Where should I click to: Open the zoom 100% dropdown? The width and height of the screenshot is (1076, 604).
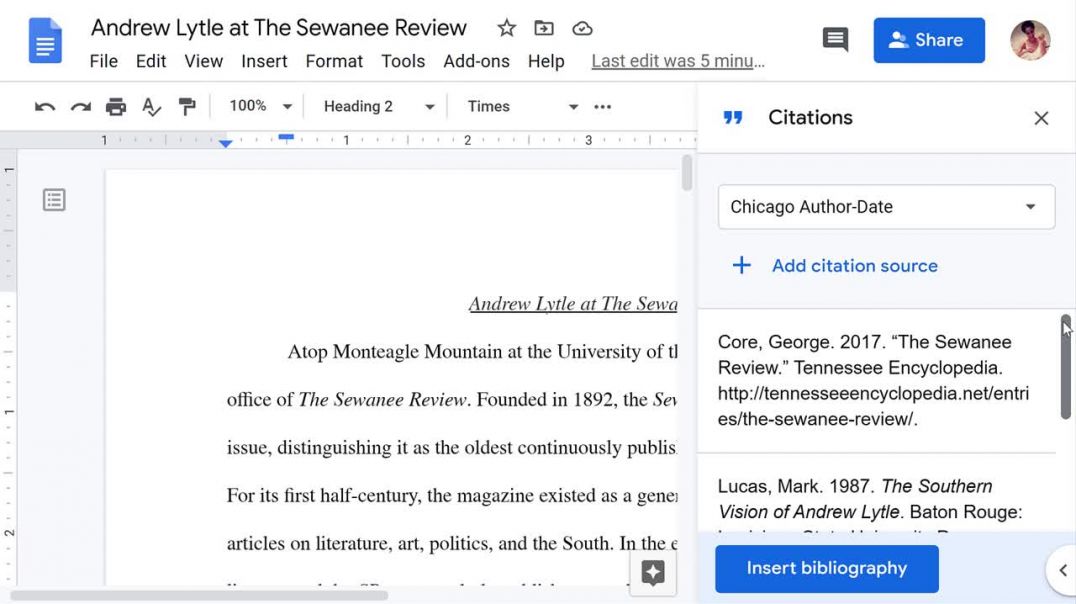(x=261, y=106)
